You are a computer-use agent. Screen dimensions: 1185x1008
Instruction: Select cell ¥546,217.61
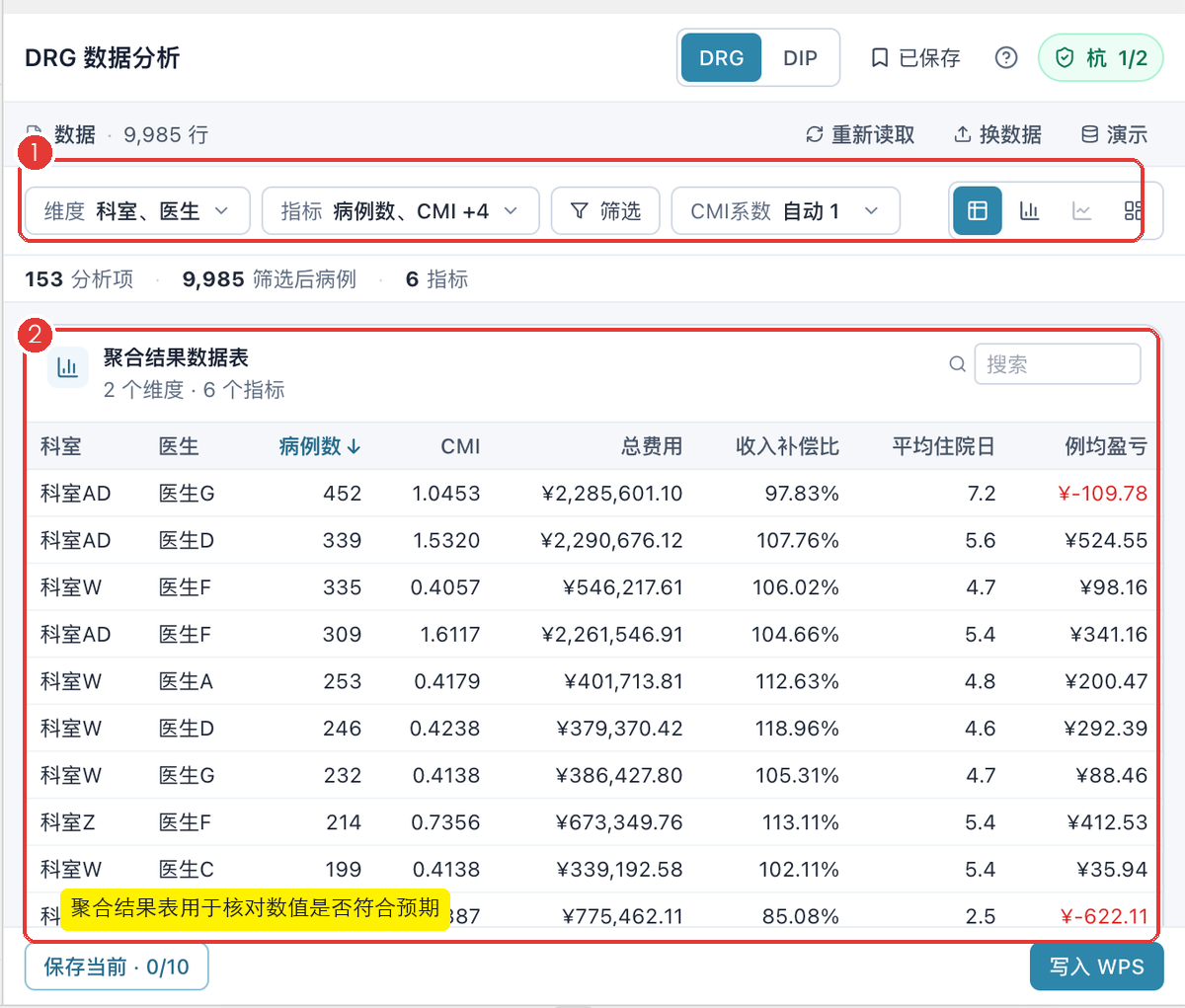(623, 587)
